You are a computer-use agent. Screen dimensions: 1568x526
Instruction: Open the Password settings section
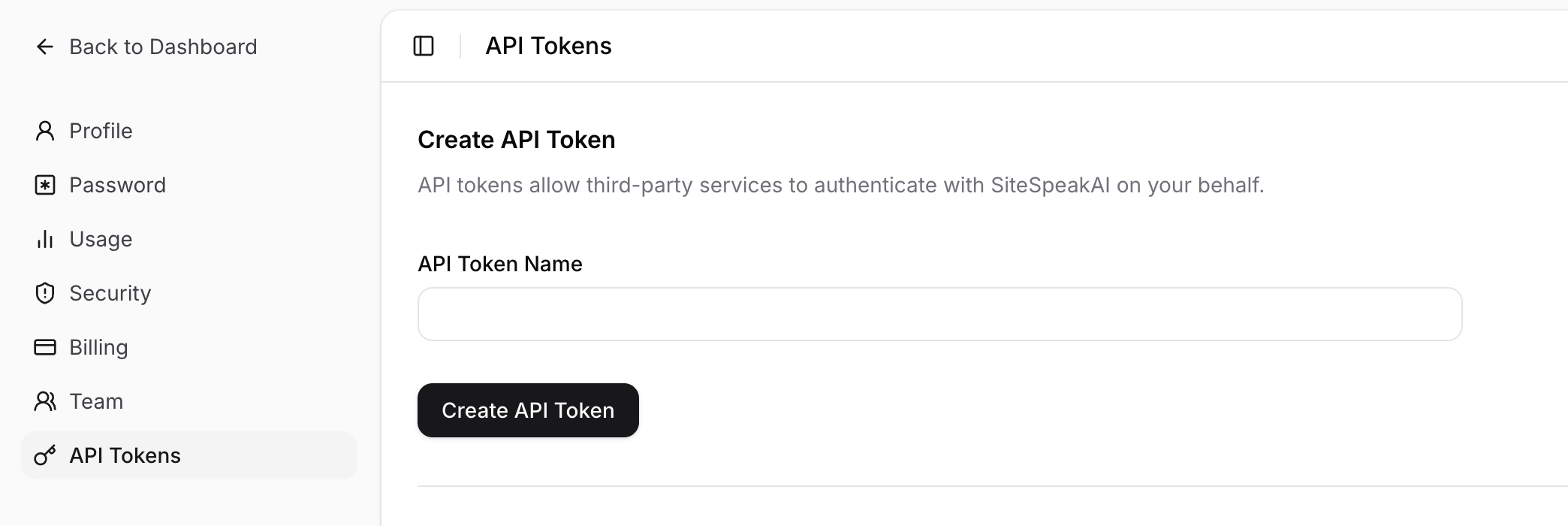pyautogui.click(x=117, y=185)
